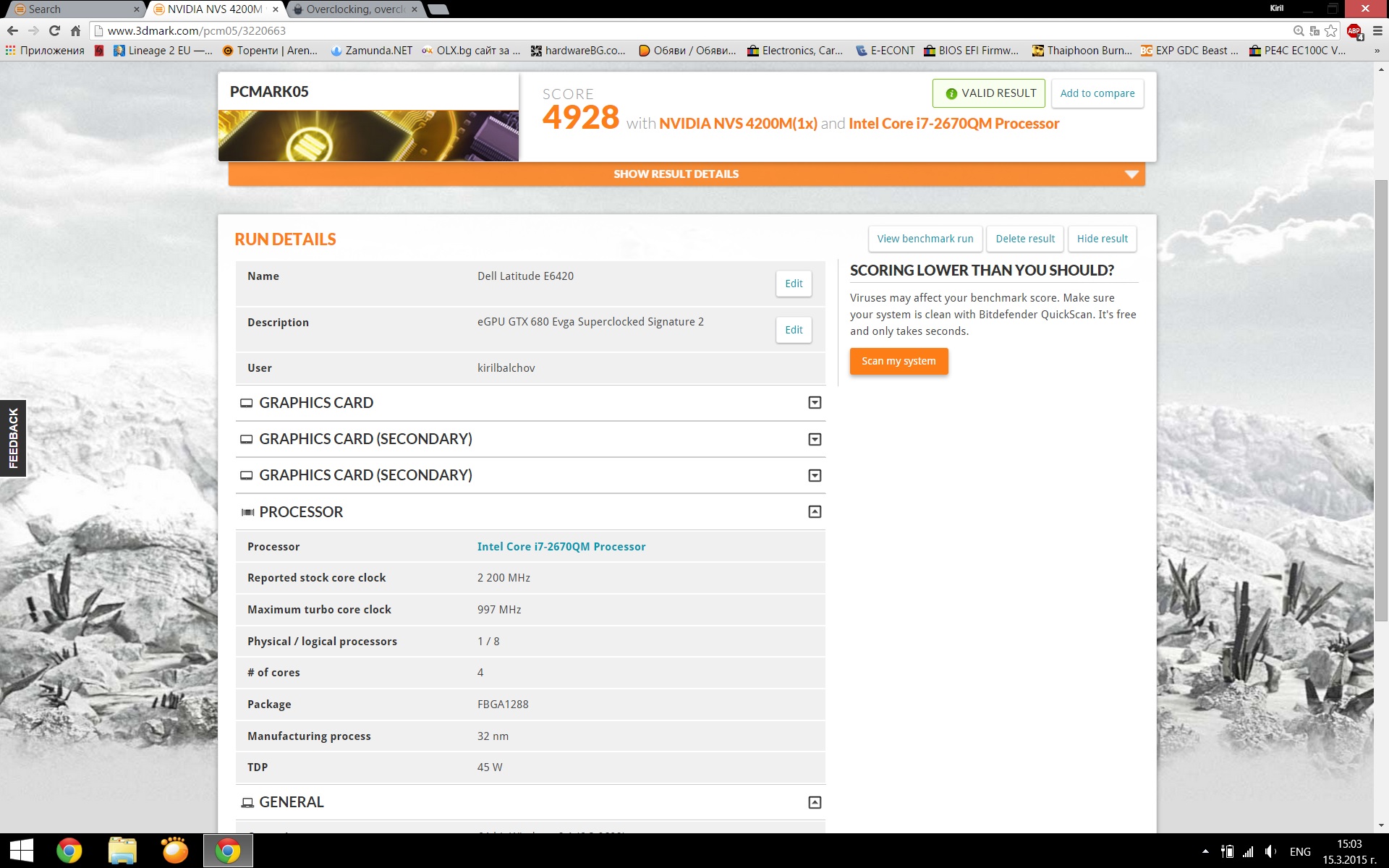Click the VALID RESULT badge
Image resolution: width=1389 pixels, height=868 pixels.
coord(988,93)
